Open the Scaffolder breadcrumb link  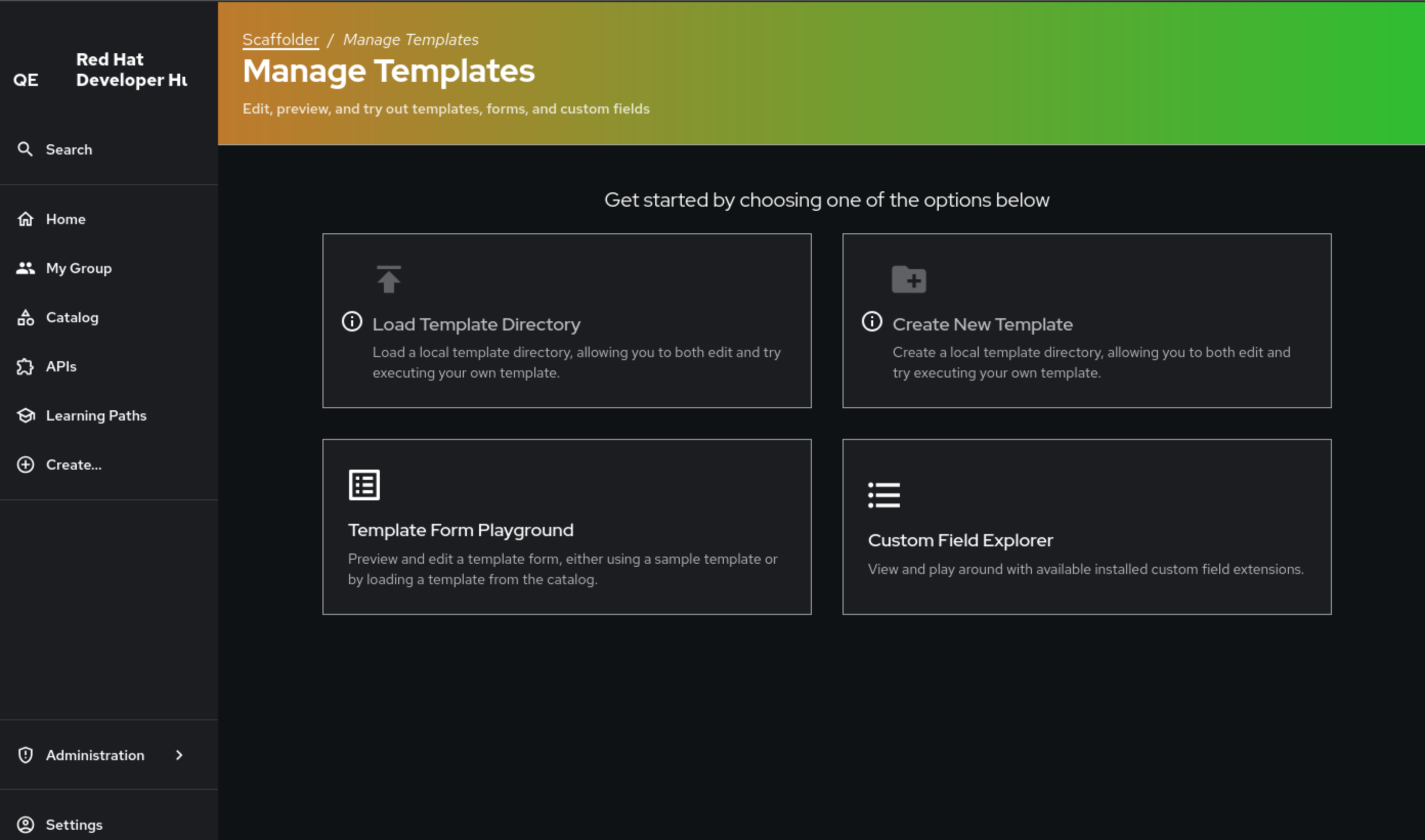point(280,39)
